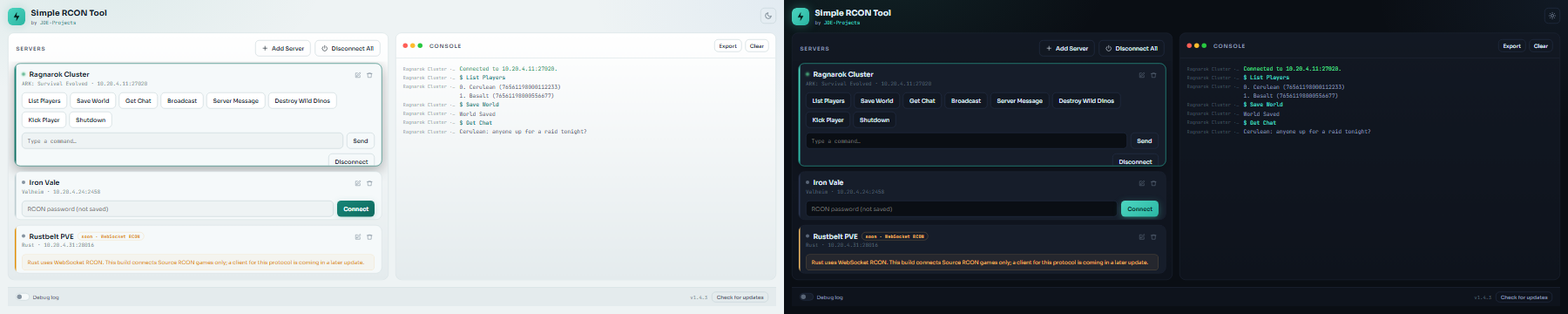Delete Iron Vale server in light window
This screenshot has width=1568, height=314.
(369, 183)
